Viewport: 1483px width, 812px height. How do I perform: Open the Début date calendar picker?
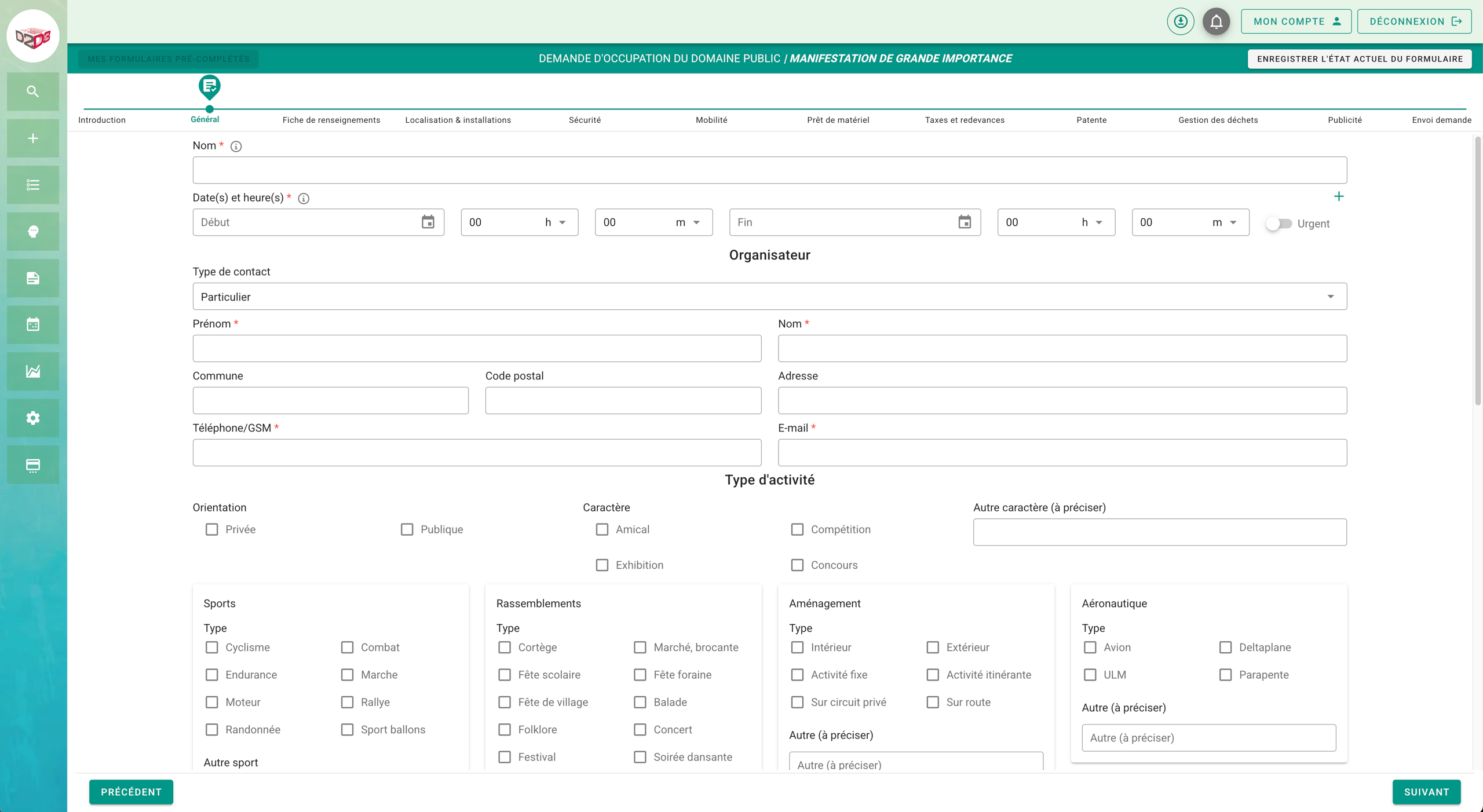tap(428, 222)
